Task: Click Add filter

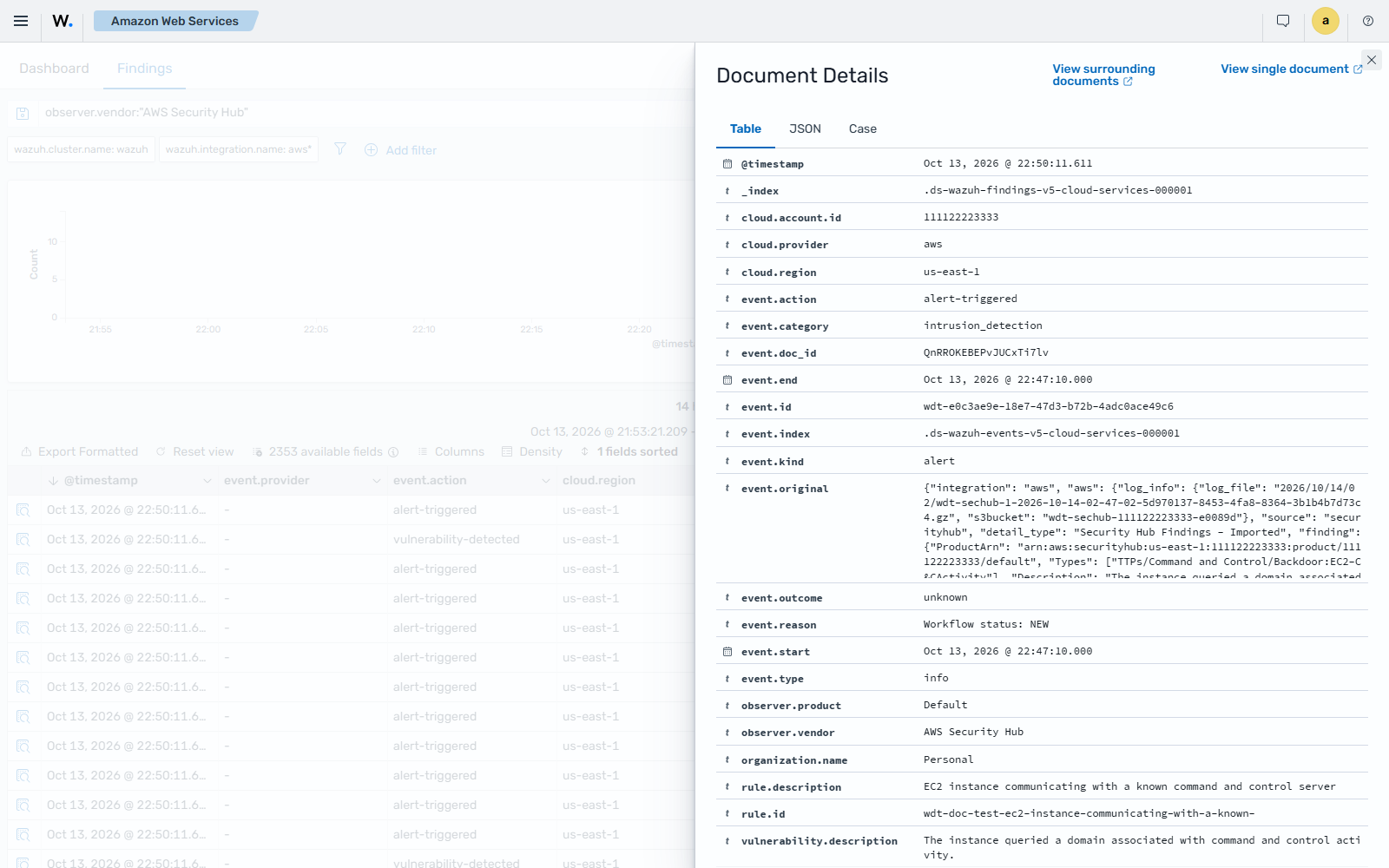Action: pos(400,150)
